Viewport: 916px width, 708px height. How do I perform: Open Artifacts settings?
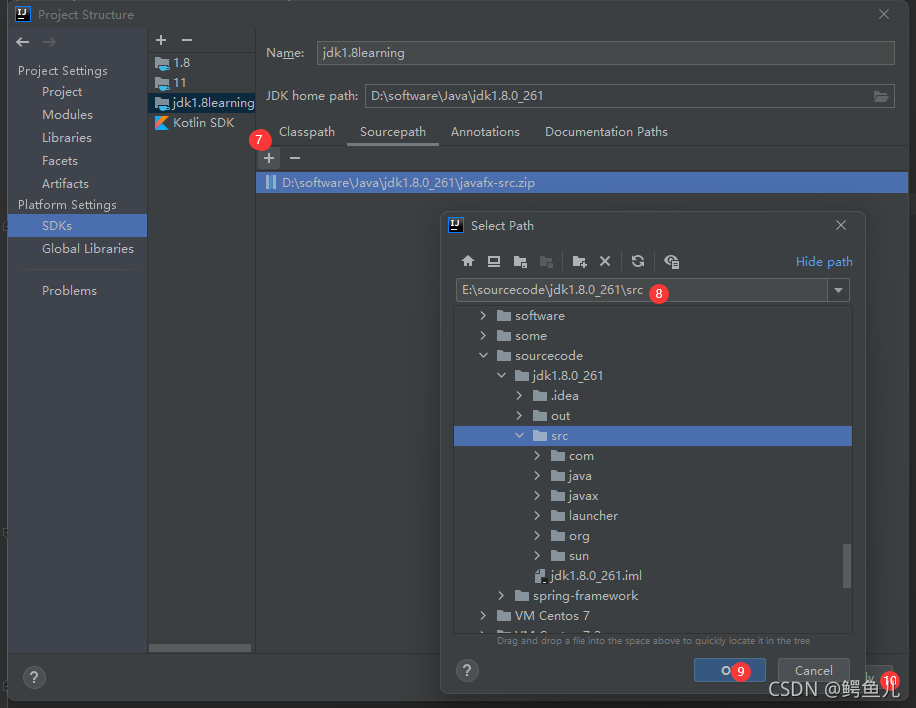[x=65, y=183]
